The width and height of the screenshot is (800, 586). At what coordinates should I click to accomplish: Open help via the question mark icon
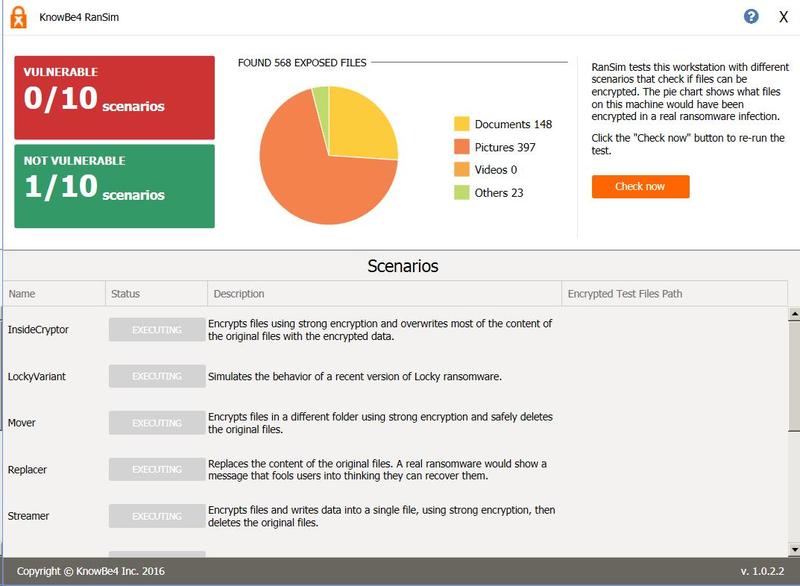pos(751,17)
